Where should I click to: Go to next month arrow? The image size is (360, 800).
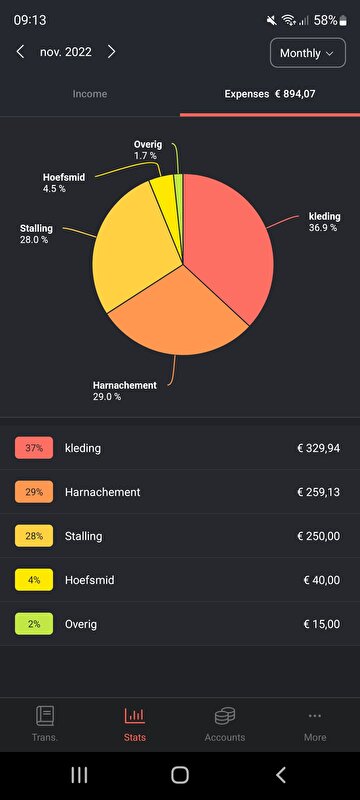[x=112, y=52]
